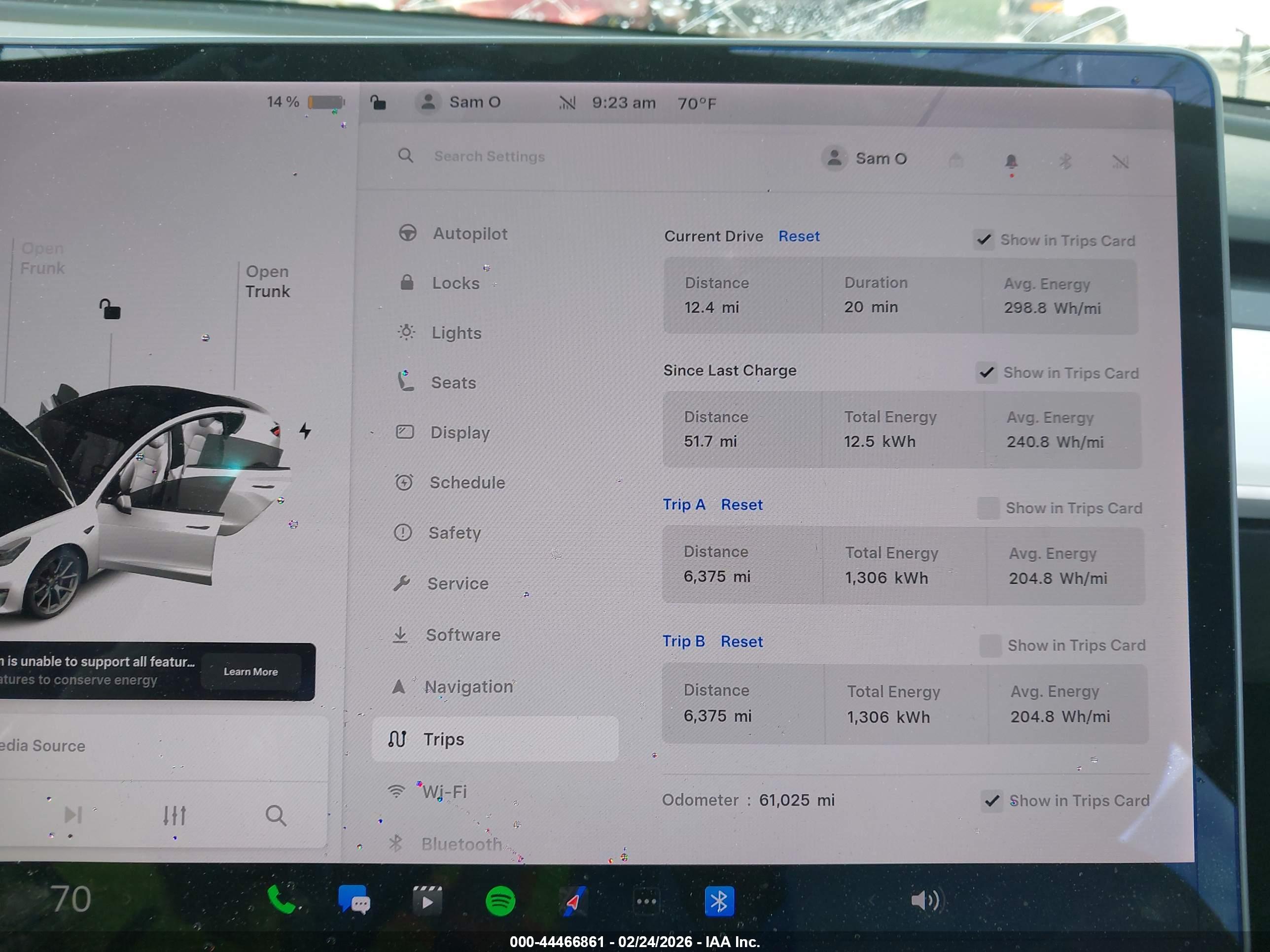Image resolution: width=1270 pixels, height=952 pixels.
Task: Open the Seats settings
Action: click(x=437, y=382)
